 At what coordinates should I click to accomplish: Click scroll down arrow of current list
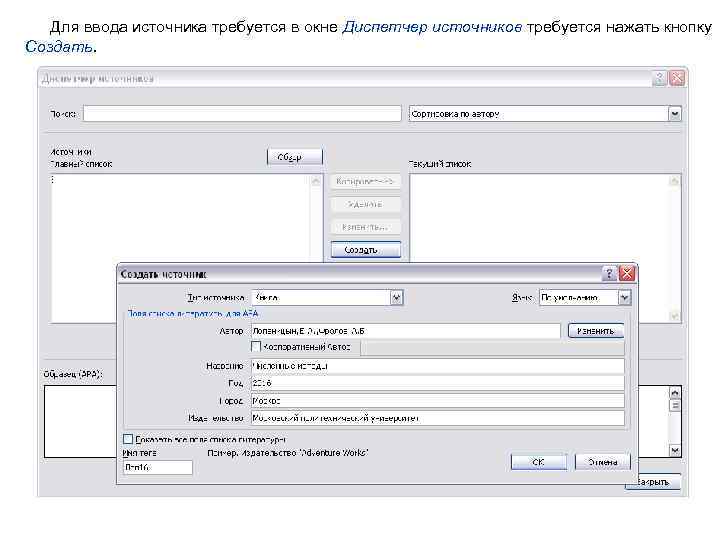(x=674, y=316)
